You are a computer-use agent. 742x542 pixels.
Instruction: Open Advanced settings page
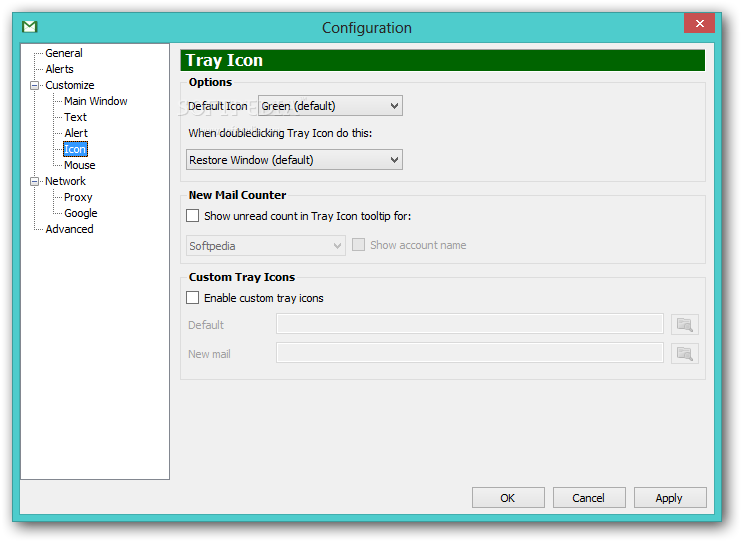(69, 229)
